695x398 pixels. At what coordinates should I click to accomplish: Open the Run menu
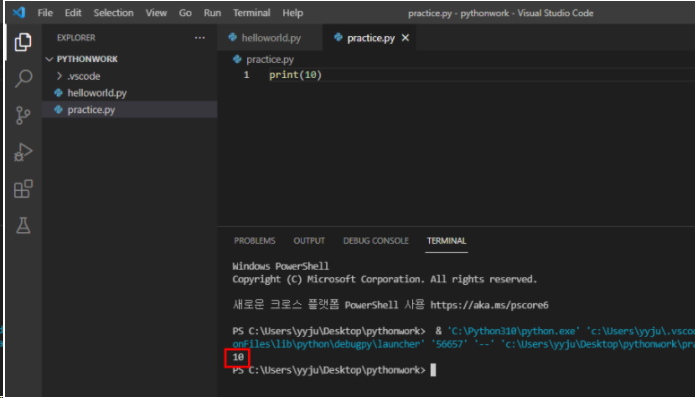(x=212, y=13)
